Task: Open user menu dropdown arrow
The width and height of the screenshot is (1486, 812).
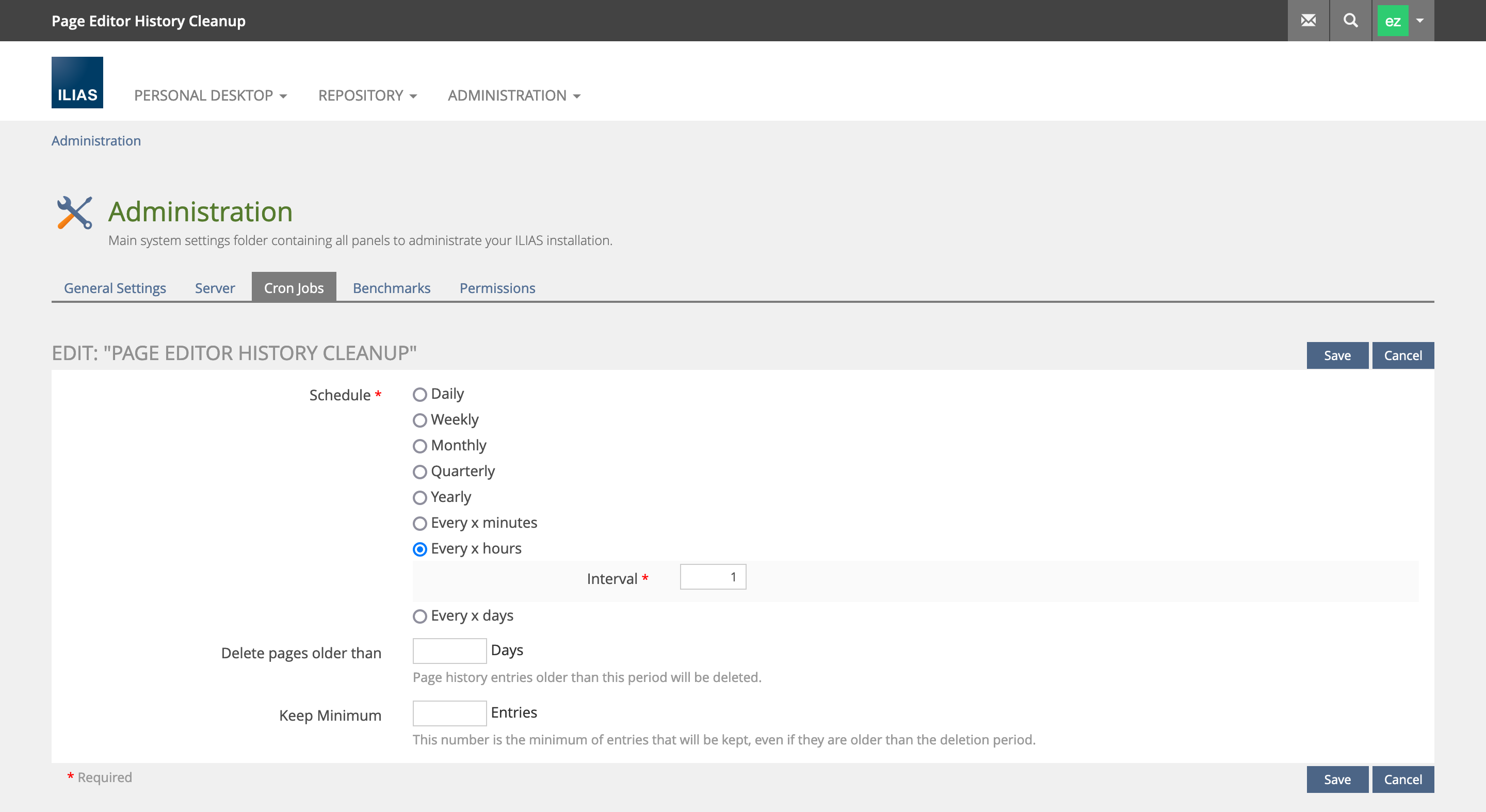Action: pos(1420,21)
